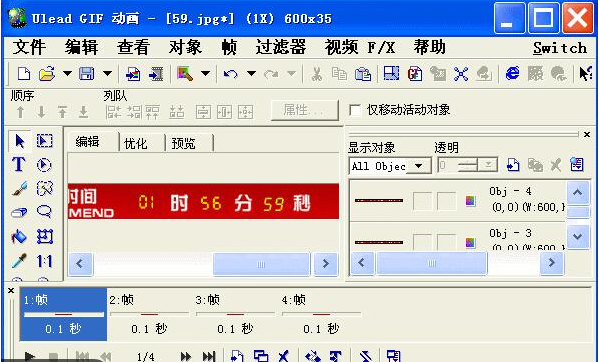Select the arrow Pick tool
This screenshot has width=600, height=362.
[20, 141]
